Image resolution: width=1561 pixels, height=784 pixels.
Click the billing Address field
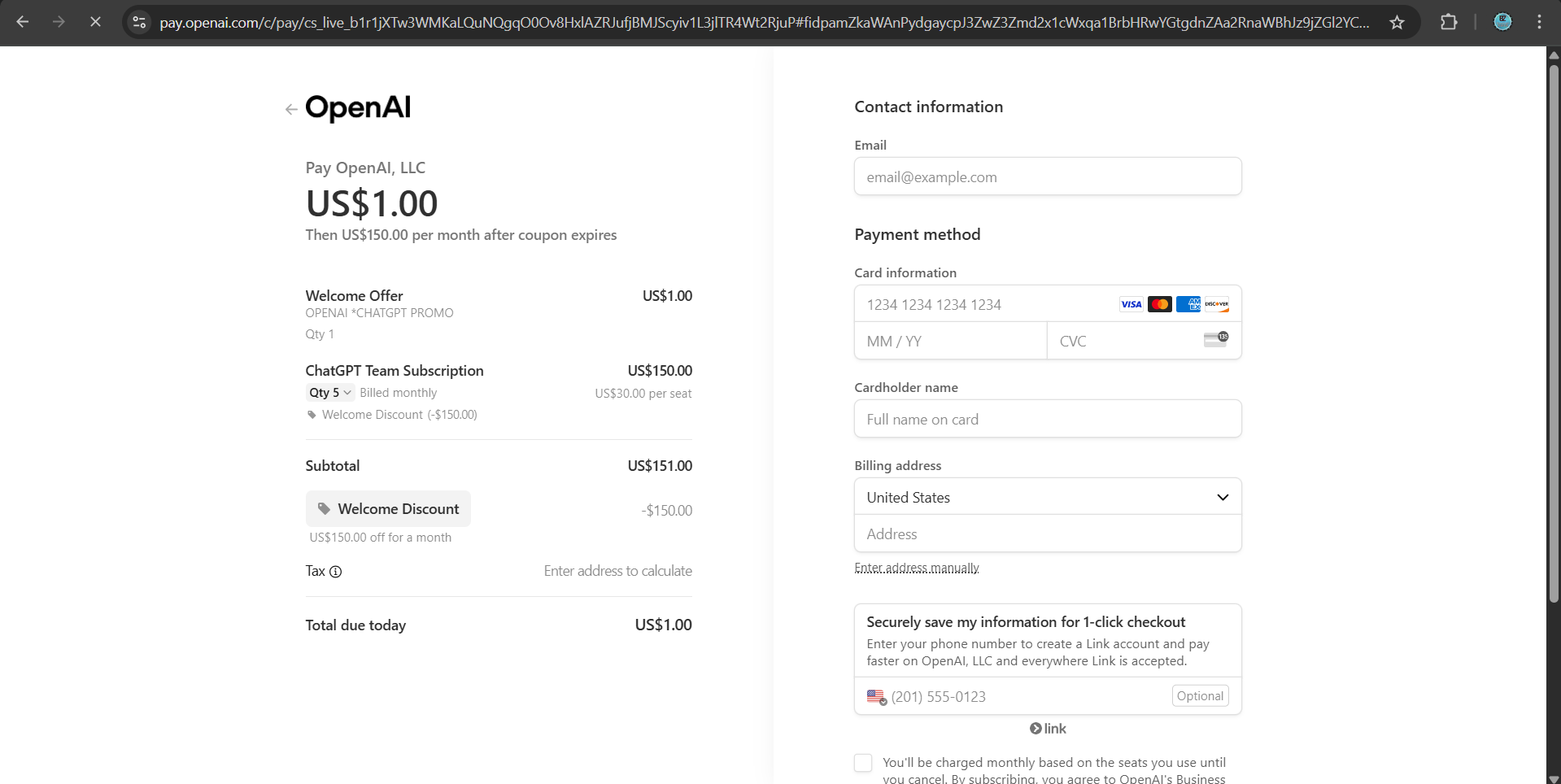coord(1048,534)
